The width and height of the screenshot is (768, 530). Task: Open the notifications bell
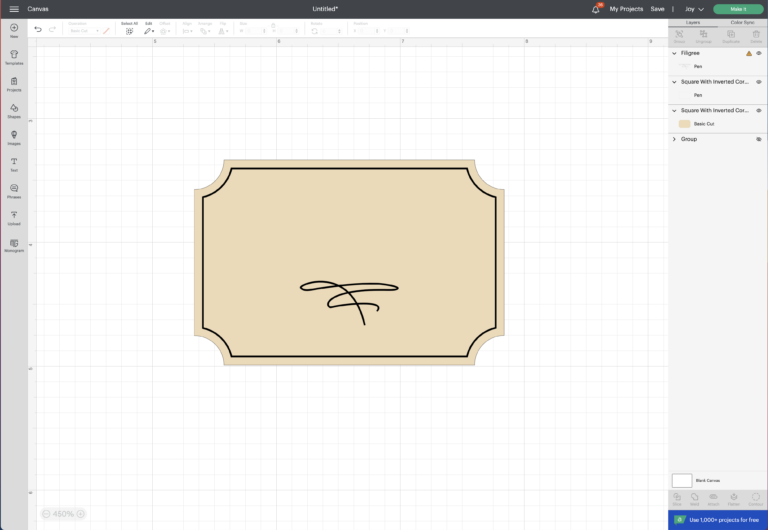point(596,9)
